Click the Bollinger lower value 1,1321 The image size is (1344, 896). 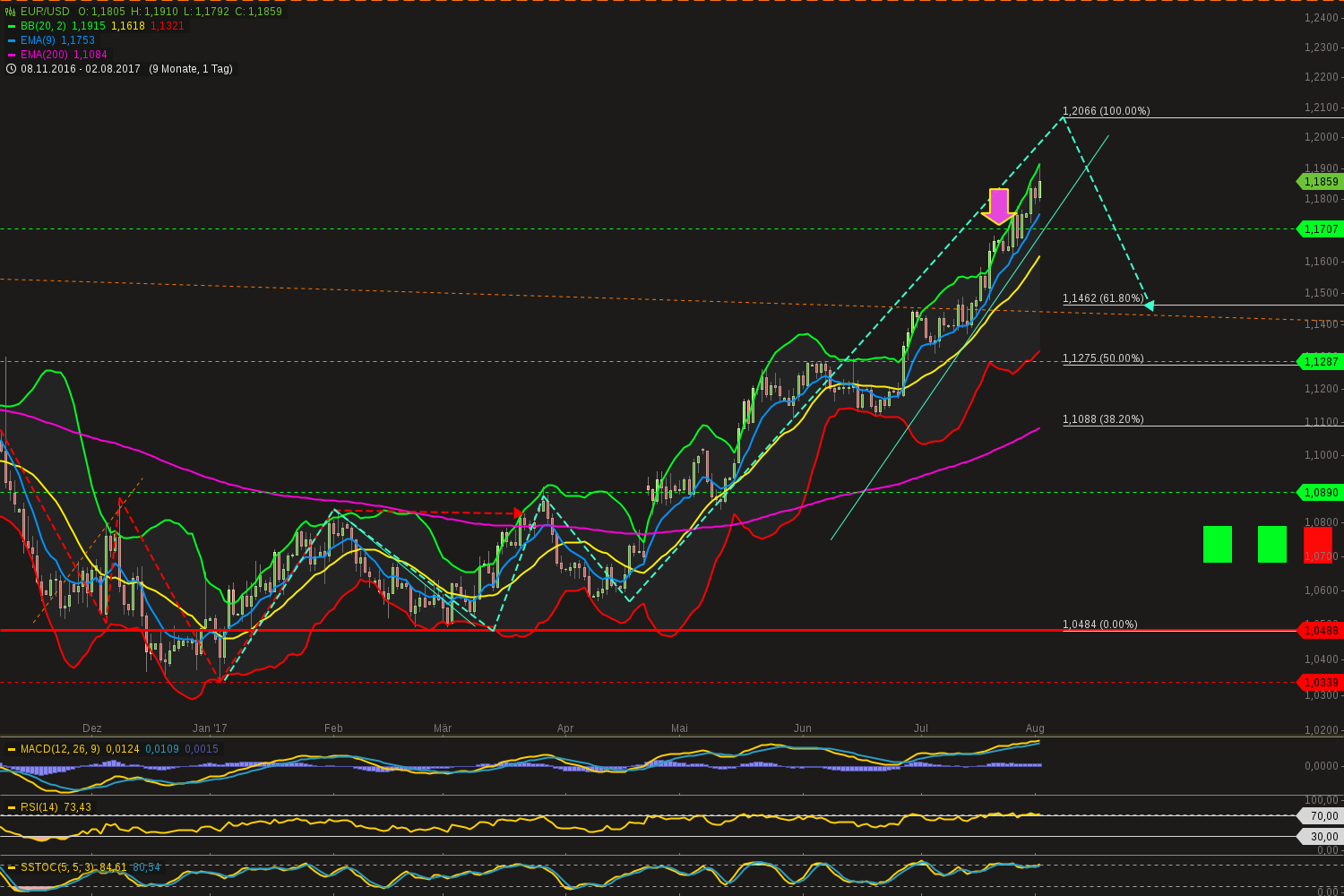pos(168,26)
